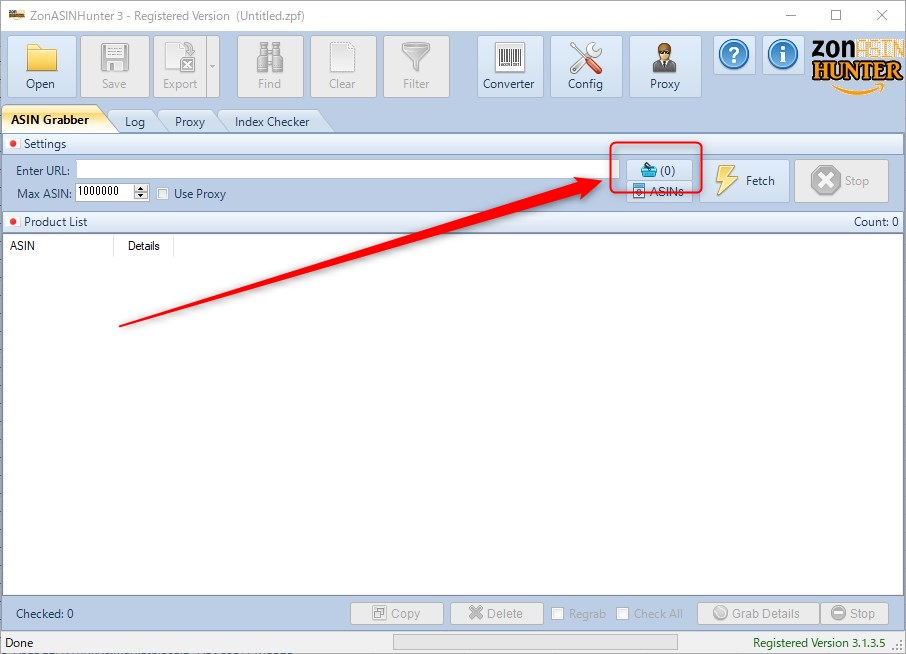Enable the Use Proxy checkbox
Screen dimensions: 906x654
[163, 194]
